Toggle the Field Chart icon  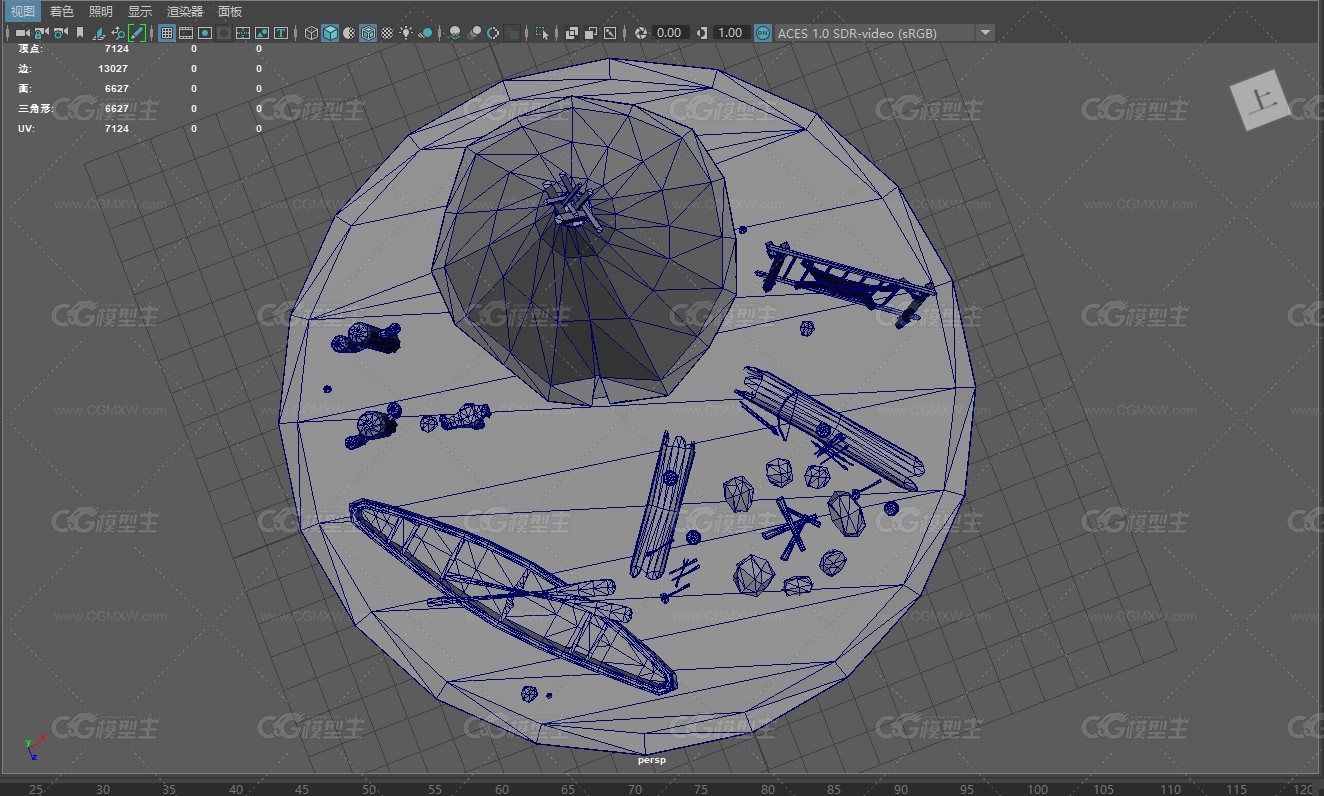tap(243, 33)
